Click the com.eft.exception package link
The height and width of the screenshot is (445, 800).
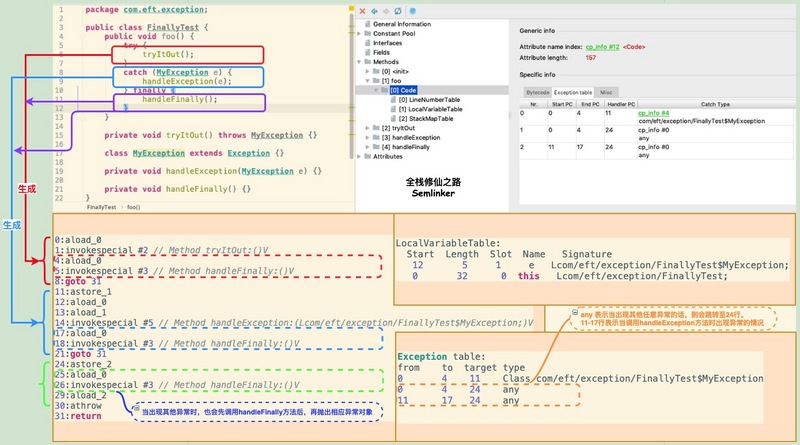point(164,10)
